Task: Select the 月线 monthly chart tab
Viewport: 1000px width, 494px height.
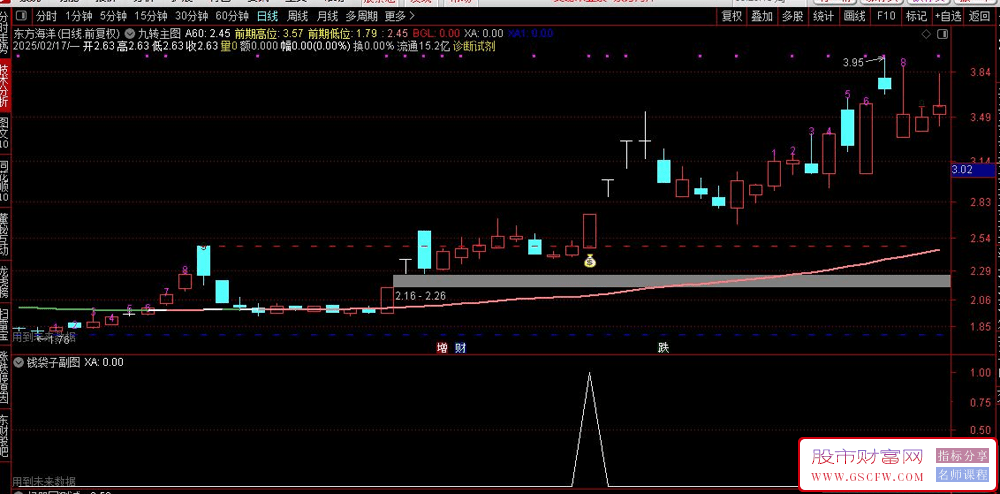Action: click(328, 15)
